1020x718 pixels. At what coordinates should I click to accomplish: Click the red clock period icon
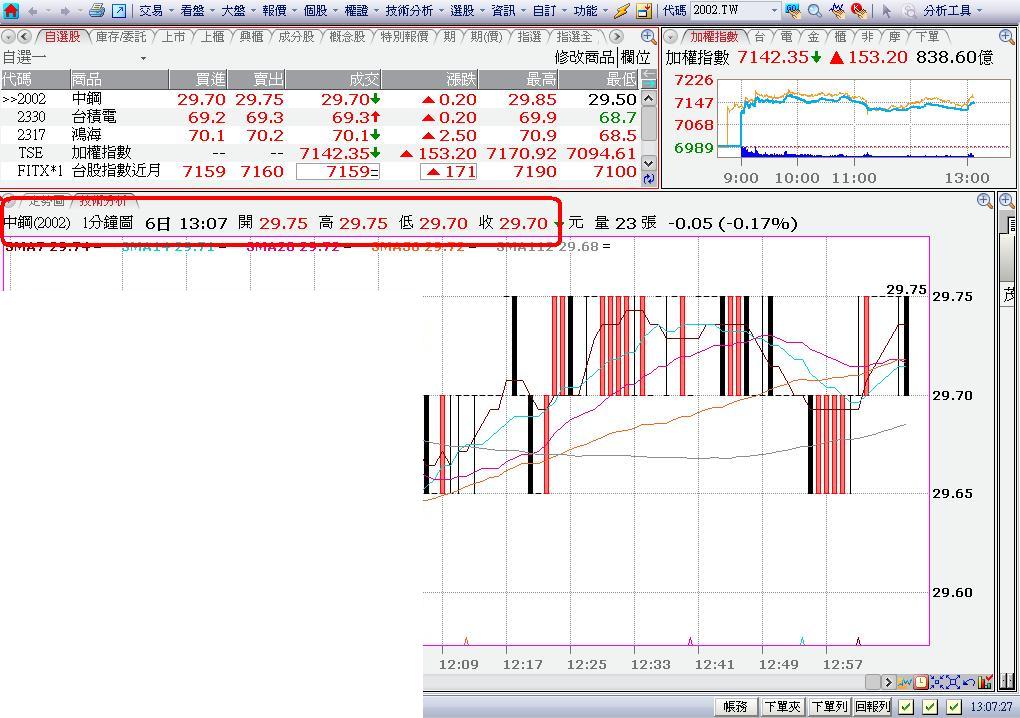(921, 682)
